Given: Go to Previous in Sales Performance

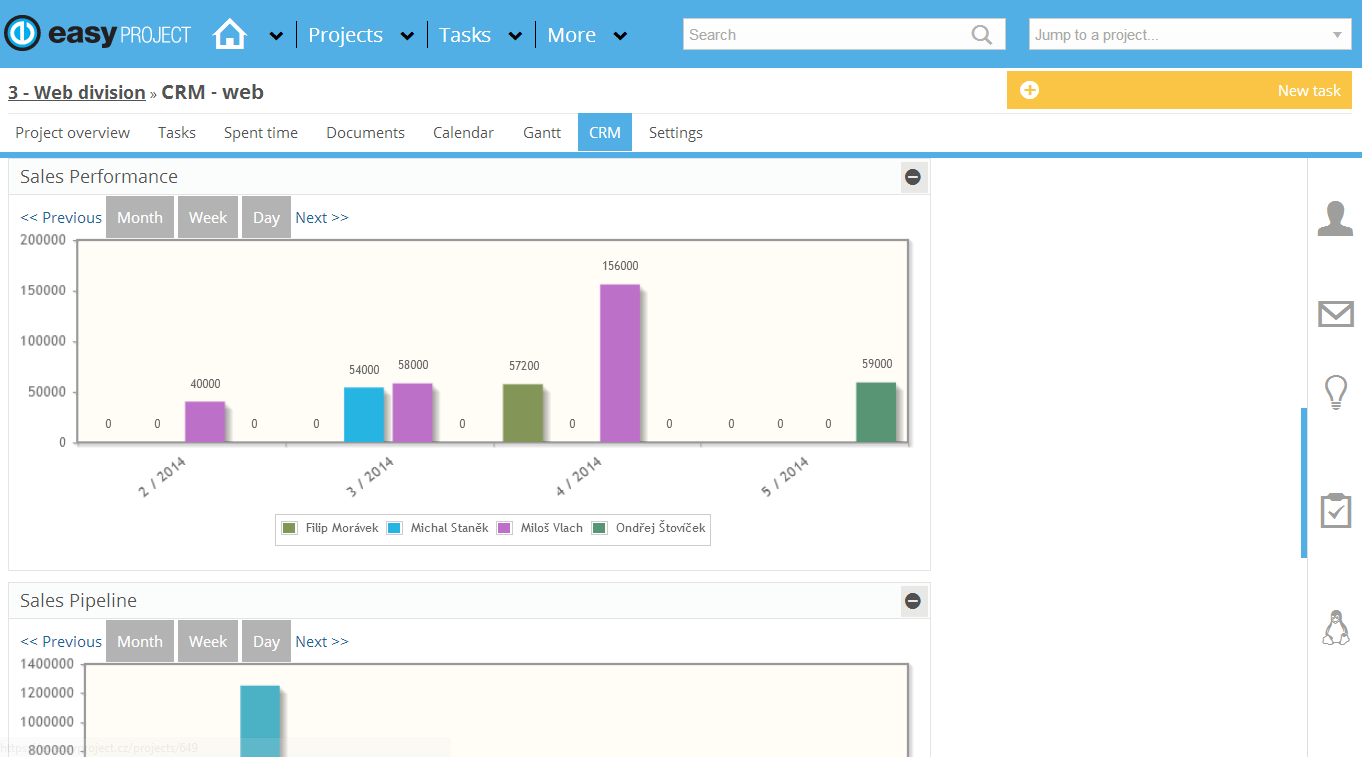Looking at the screenshot, I should (x=61, y=217).
